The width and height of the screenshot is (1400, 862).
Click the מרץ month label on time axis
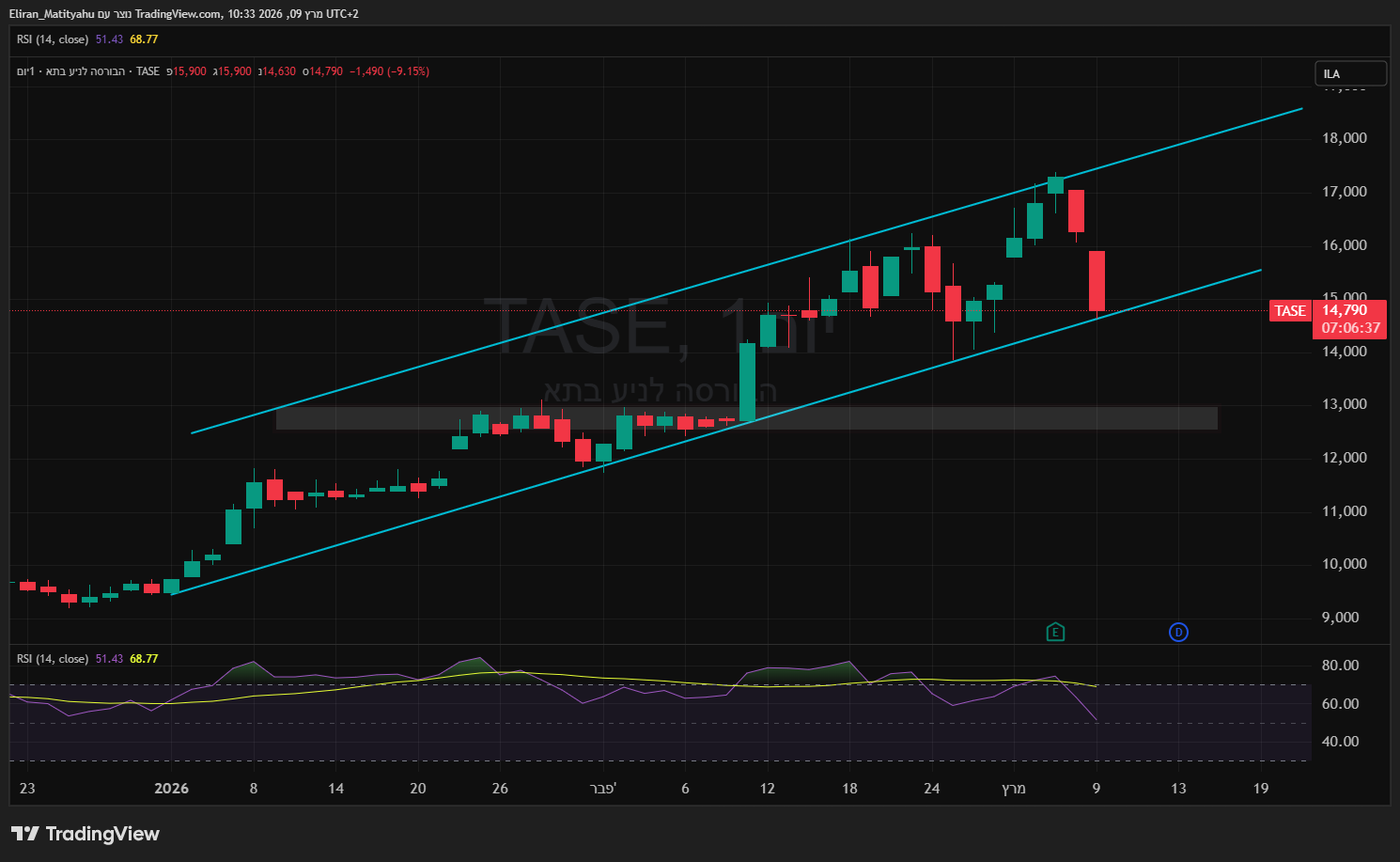(x=1014, y=789)
